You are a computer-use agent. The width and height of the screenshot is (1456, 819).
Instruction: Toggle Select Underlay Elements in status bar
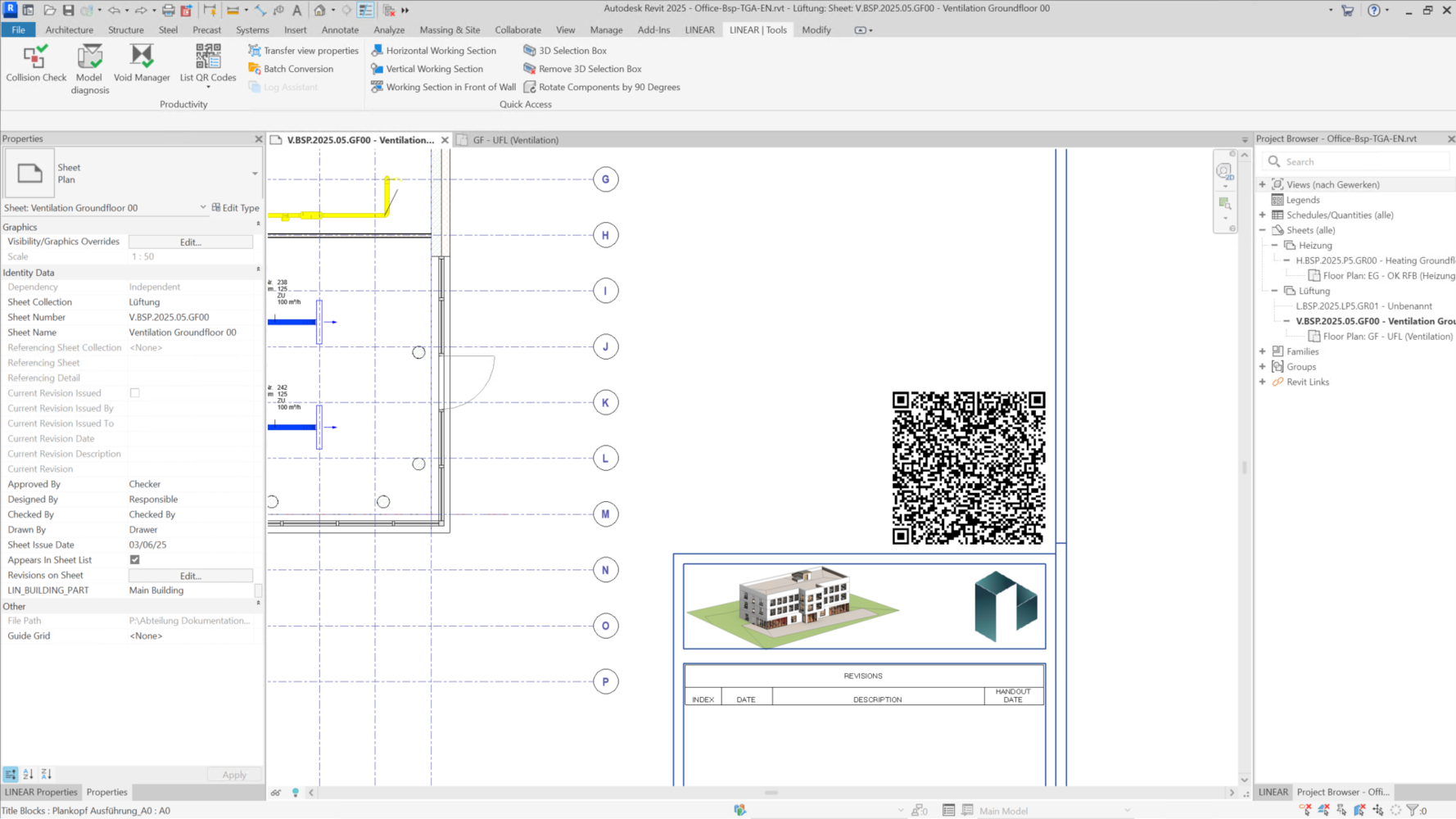[1323, 810]
